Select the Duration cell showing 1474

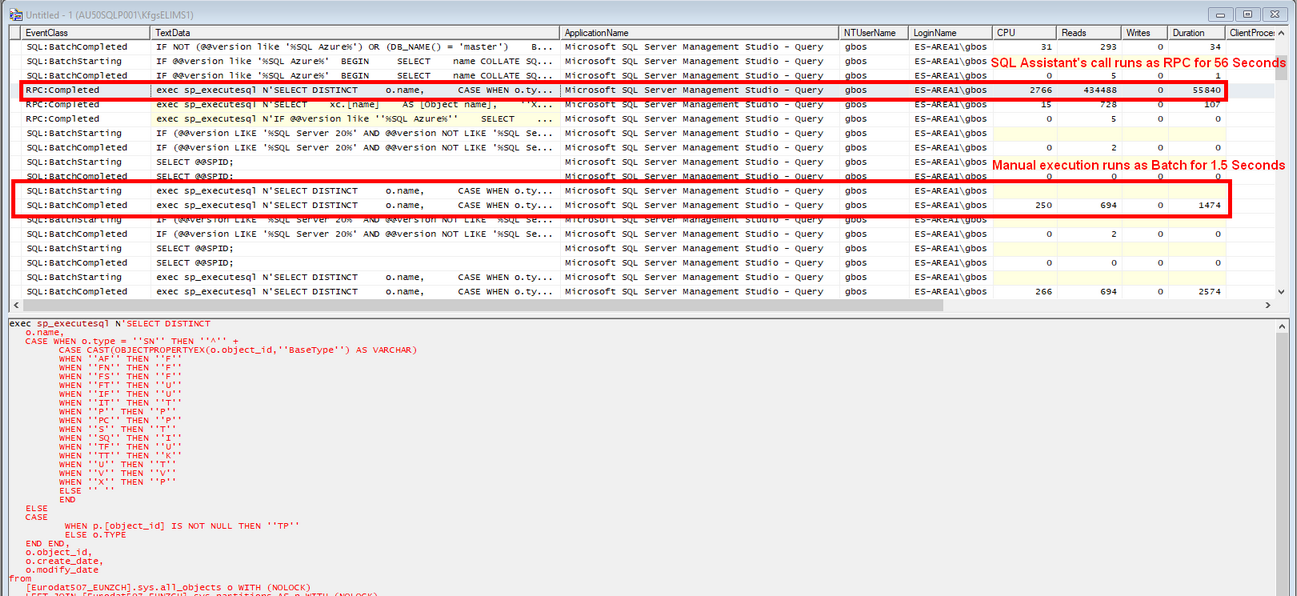(1197, 205)
